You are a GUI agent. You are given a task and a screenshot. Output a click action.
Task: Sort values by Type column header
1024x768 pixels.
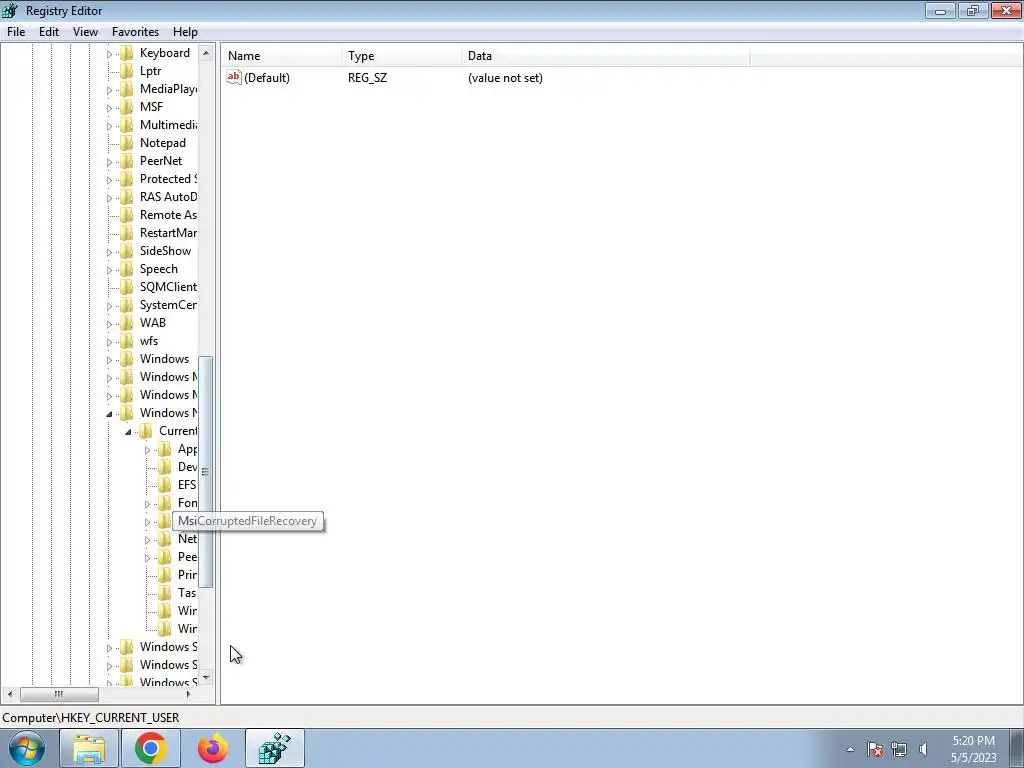(401, 56)
